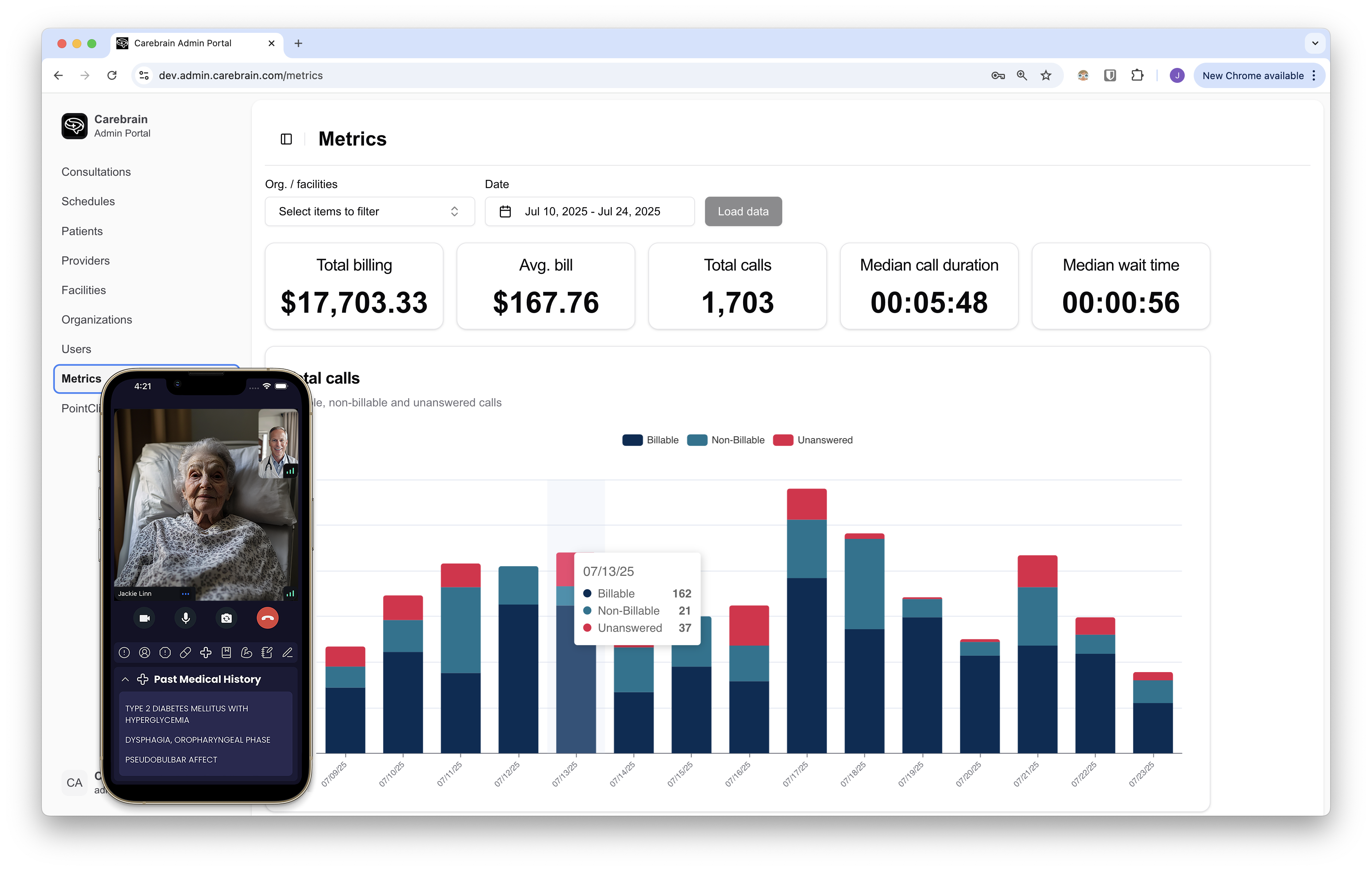The width and height of the screenshot is (1372, 871).
Task: Go to Patients in the sidebar
Action: pyautogui.click(x=82, y=231)
